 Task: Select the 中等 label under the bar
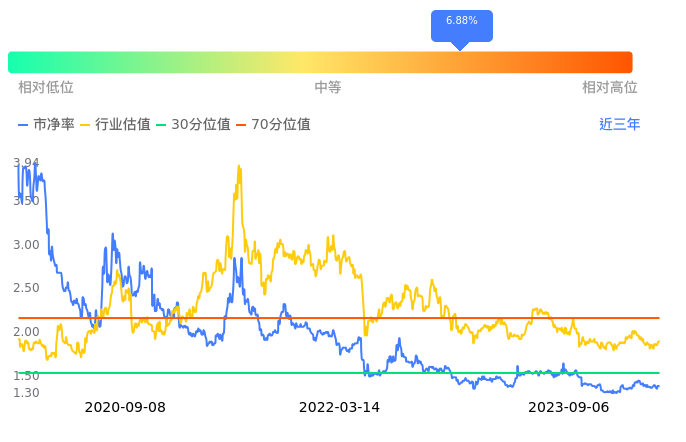click(x=328, y=88)
